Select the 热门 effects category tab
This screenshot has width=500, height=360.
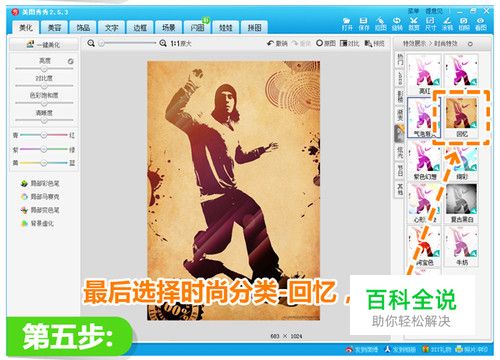click(400, 60)
